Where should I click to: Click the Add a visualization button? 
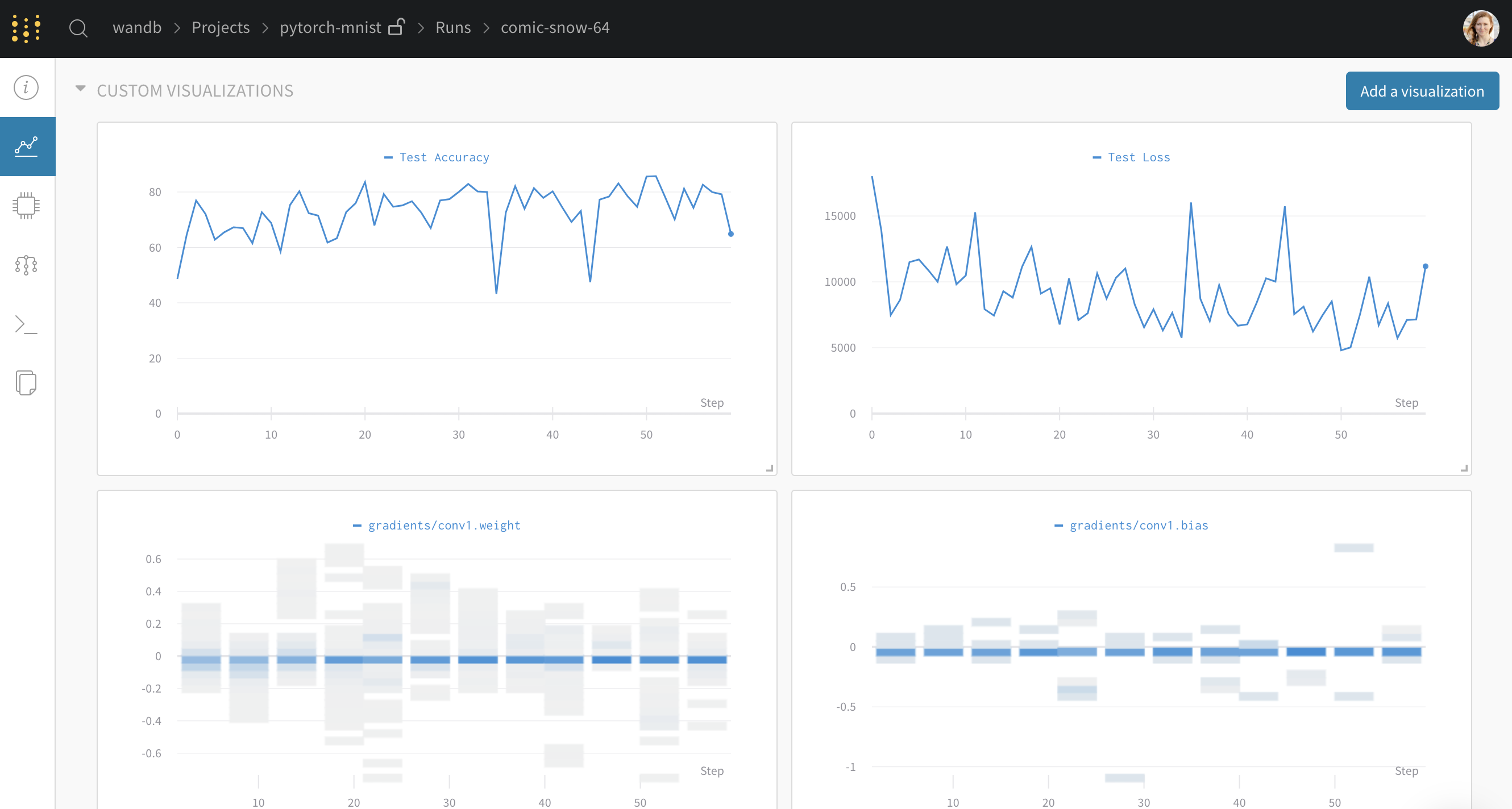(x=1422, y=91)
